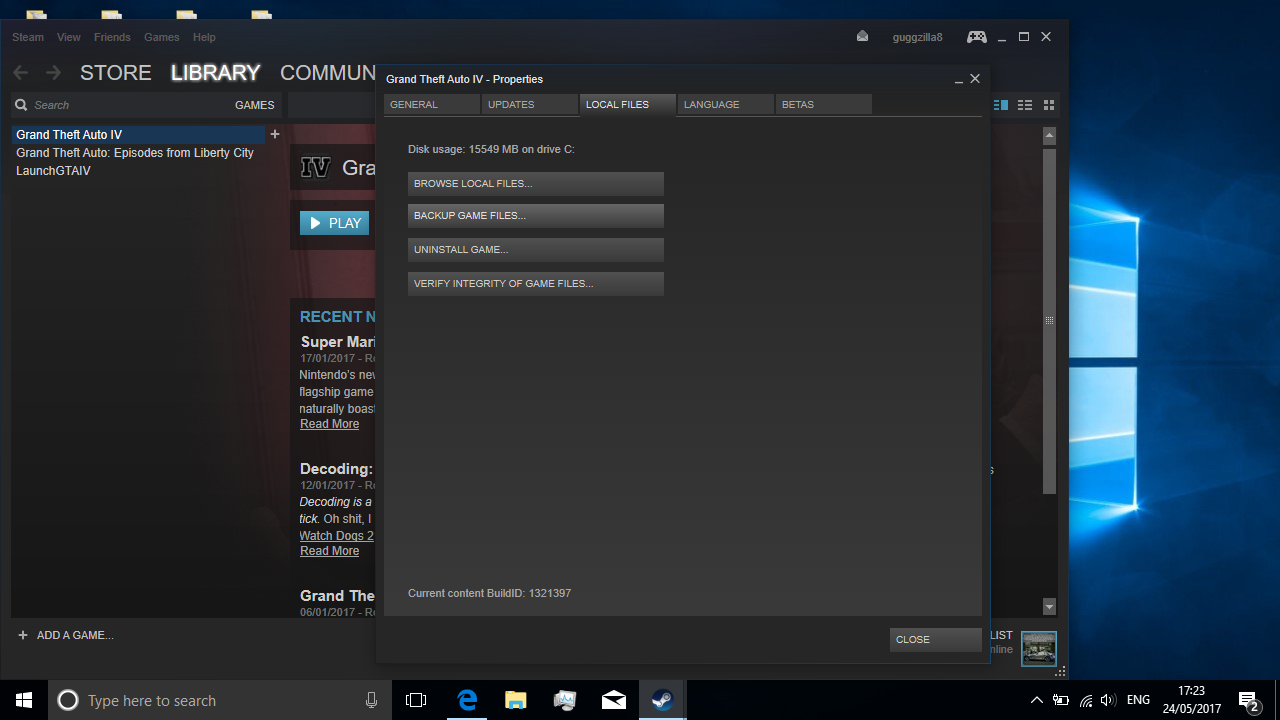The image size is (1280, 720).
Task: Go to the LIBRARY section
Action: [x=215, y=73]
